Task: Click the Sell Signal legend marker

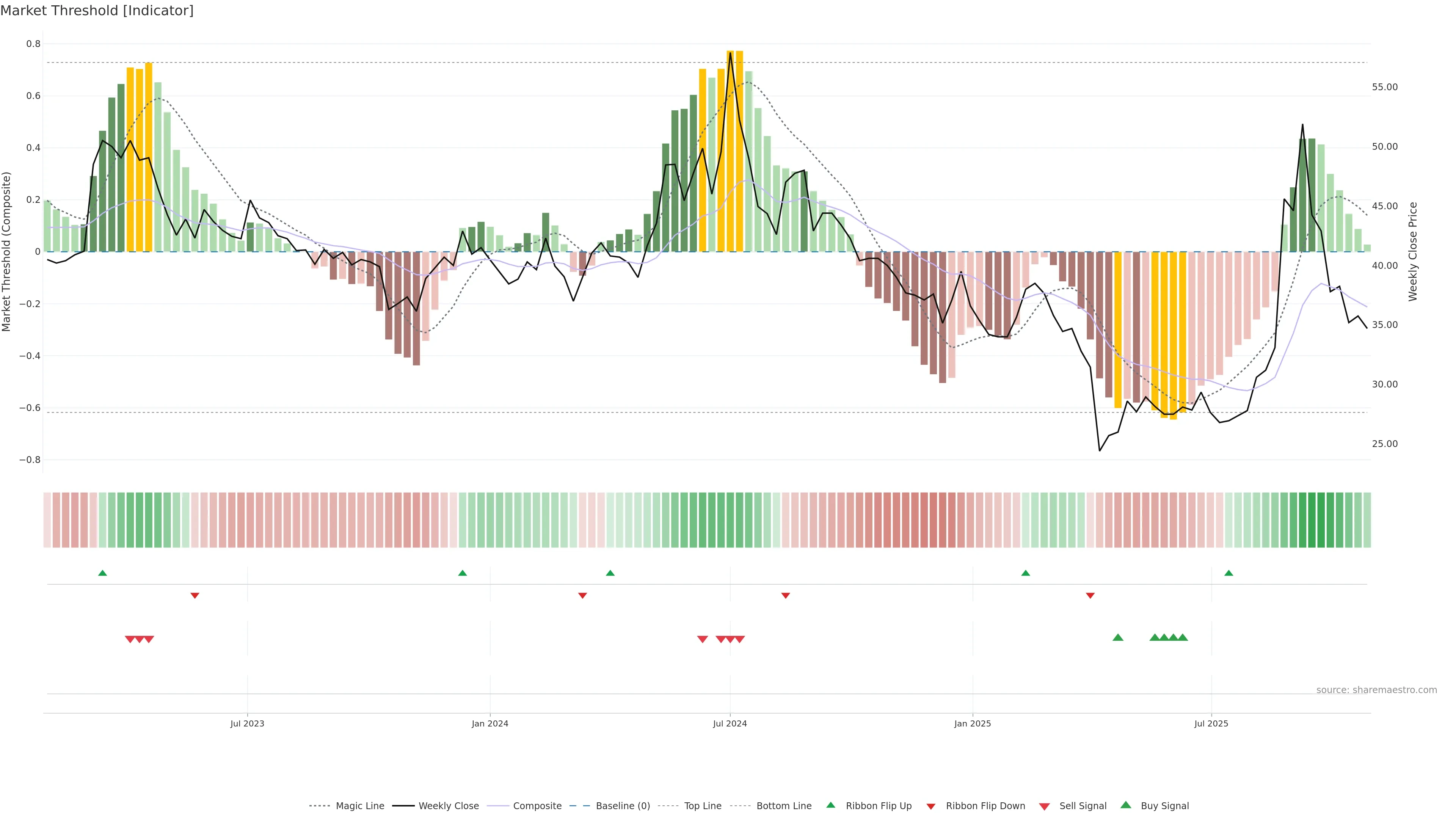Action: 1045,806
